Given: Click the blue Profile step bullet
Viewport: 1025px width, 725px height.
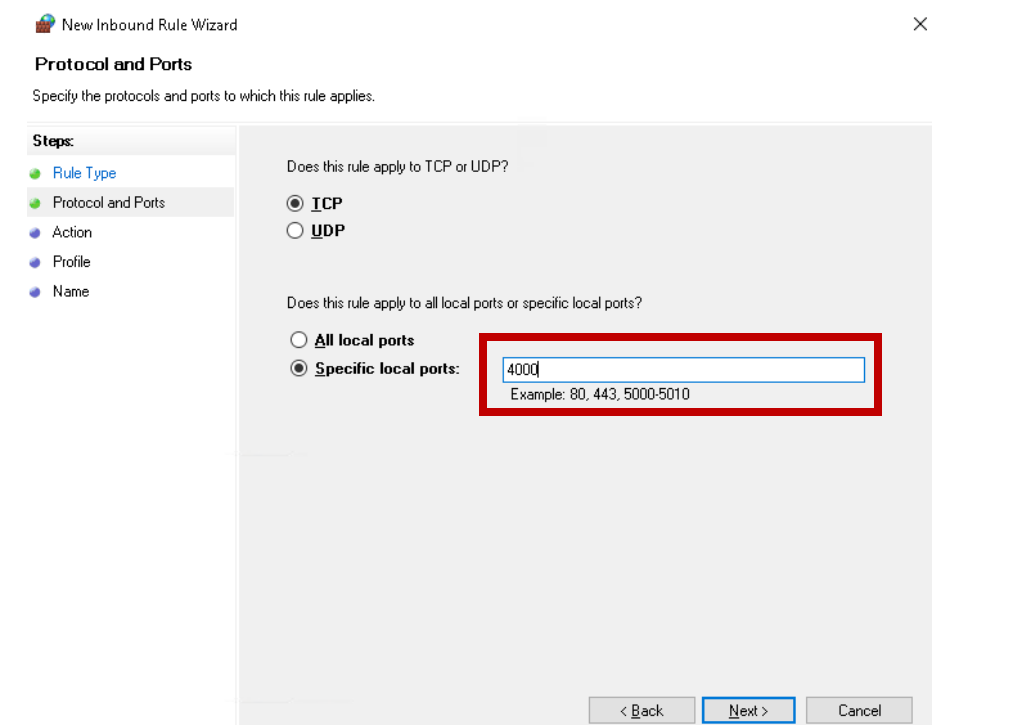Looking at the screenshot, I should [x=35, y=262].
